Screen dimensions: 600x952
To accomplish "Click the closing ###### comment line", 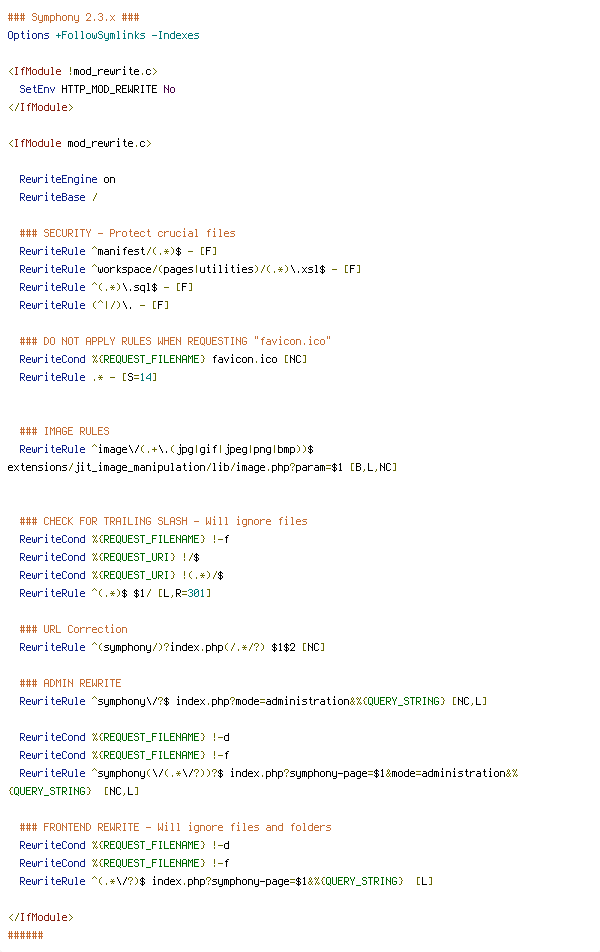I will (x=26, y=935).
